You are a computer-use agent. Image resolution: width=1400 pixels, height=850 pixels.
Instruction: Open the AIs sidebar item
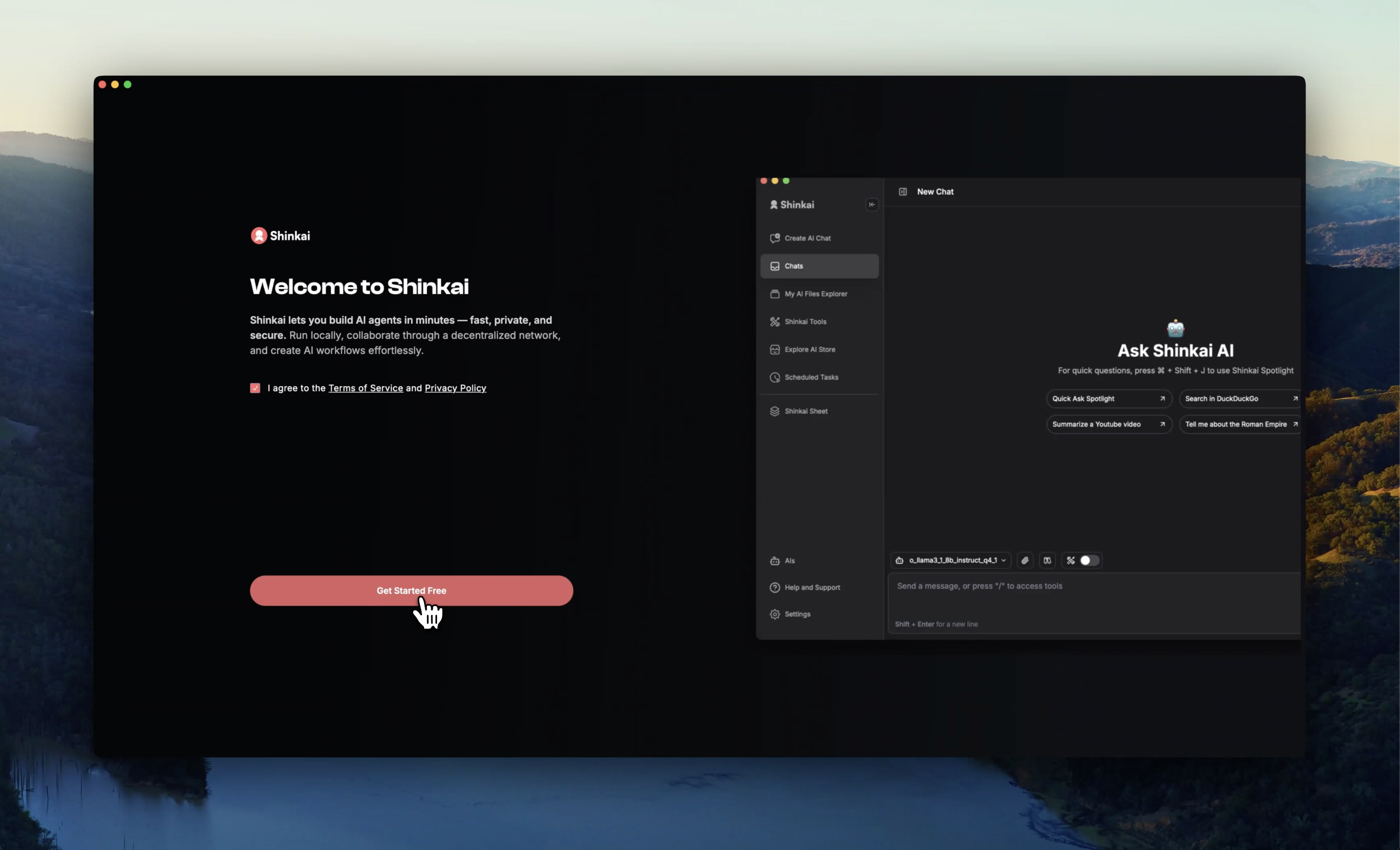tap(789, 561)
